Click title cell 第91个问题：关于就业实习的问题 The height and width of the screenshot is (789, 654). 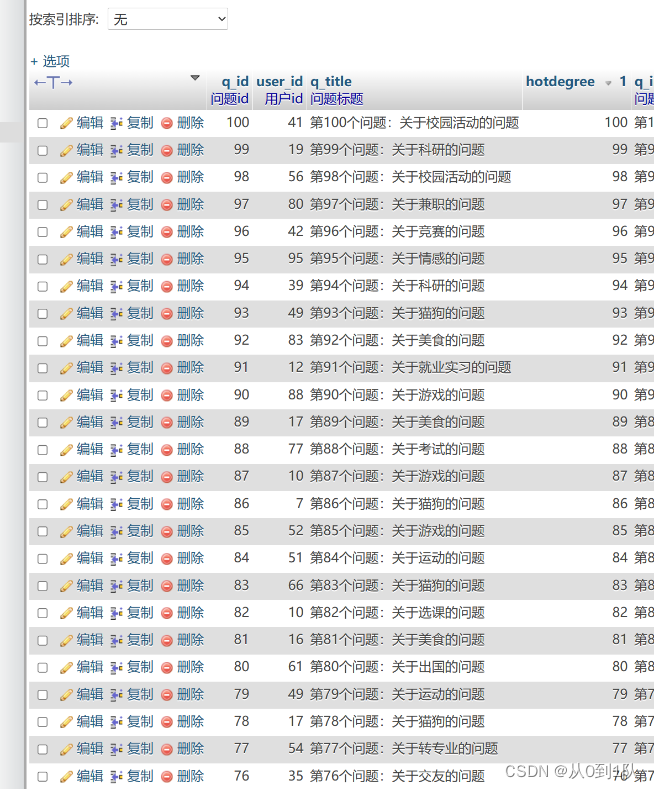[411, 368]
